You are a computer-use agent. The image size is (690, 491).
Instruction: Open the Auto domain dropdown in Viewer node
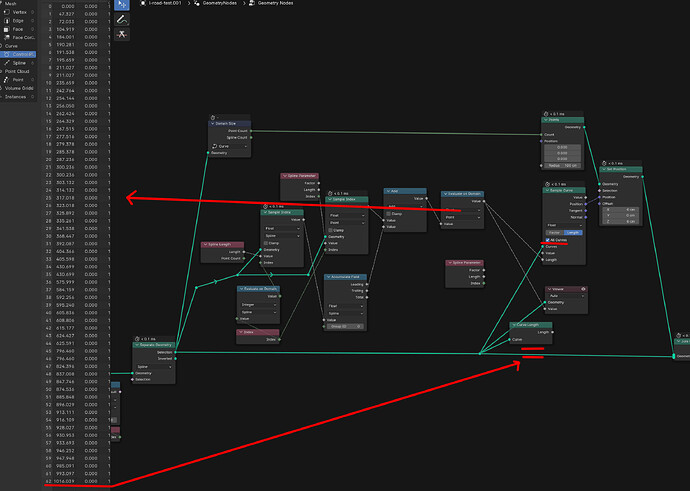(x=567, y=296)
